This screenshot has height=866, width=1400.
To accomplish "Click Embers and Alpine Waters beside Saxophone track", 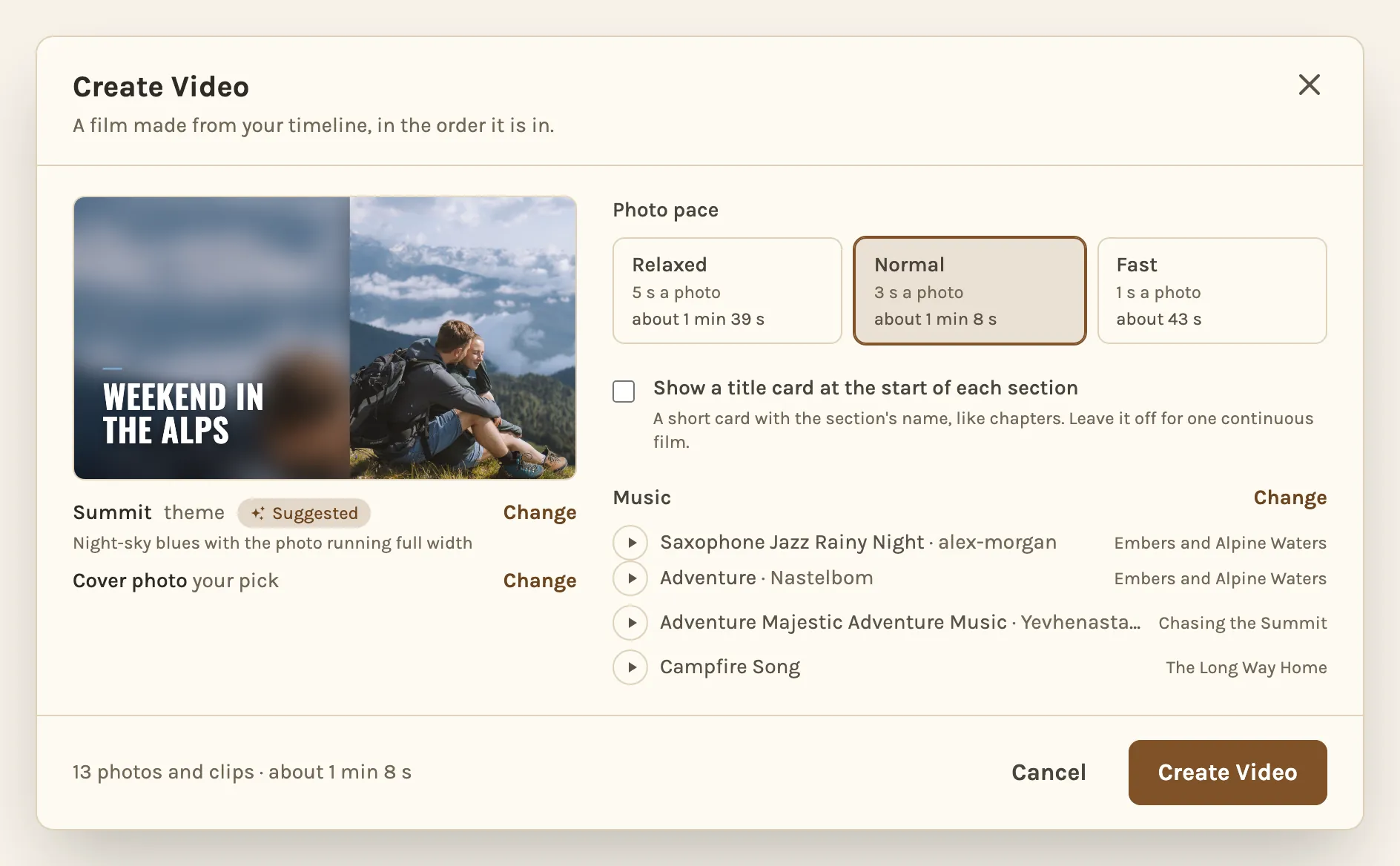I will pyautogui.click(x=1221, y=543).
